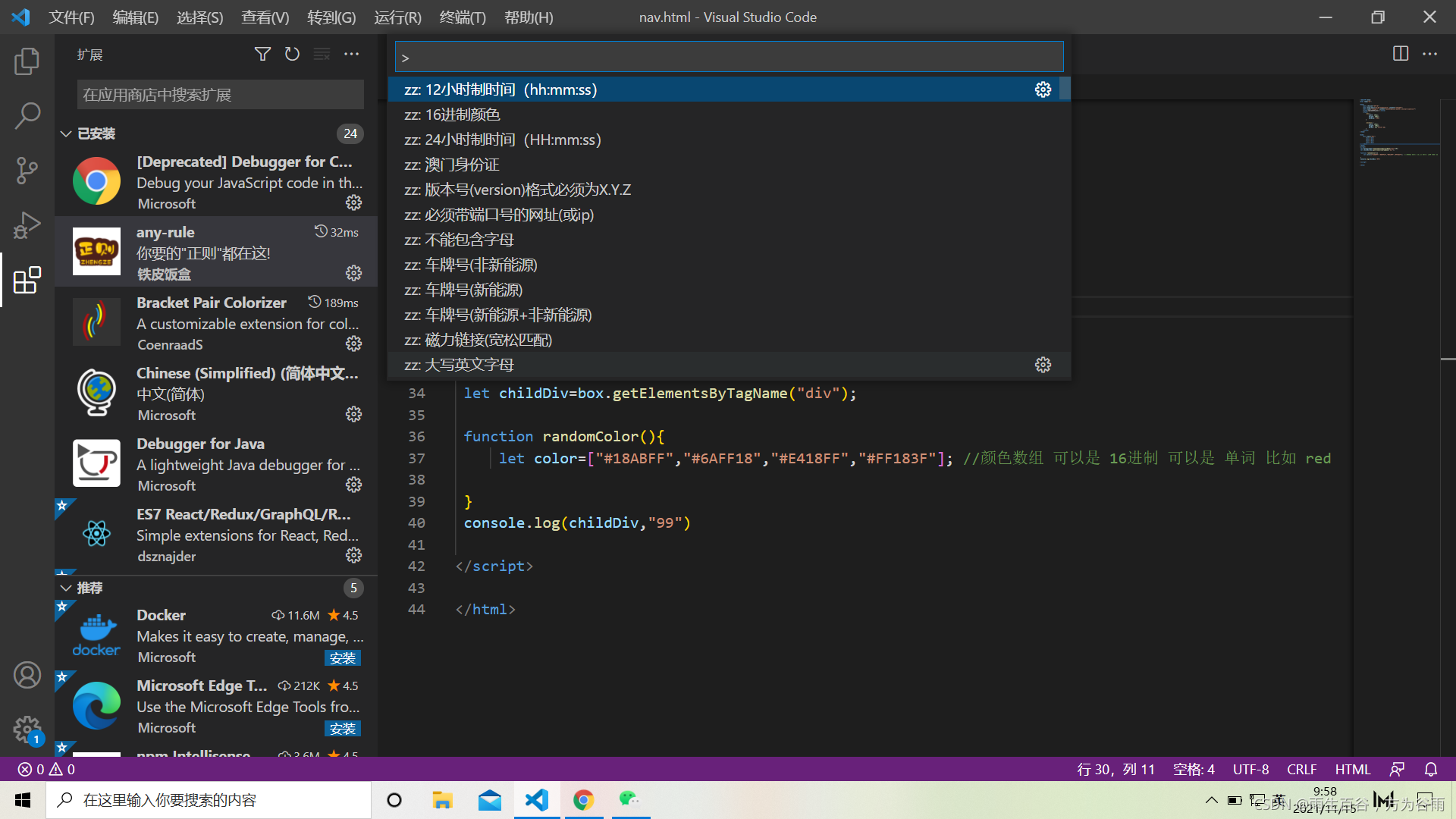Split the editor to the right

coord(1401,54)
